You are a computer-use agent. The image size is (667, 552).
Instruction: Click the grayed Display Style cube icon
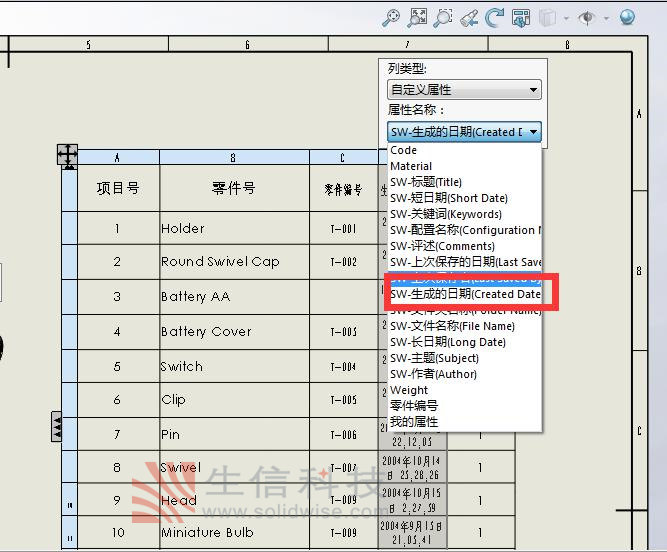click(x=547, y=18)
